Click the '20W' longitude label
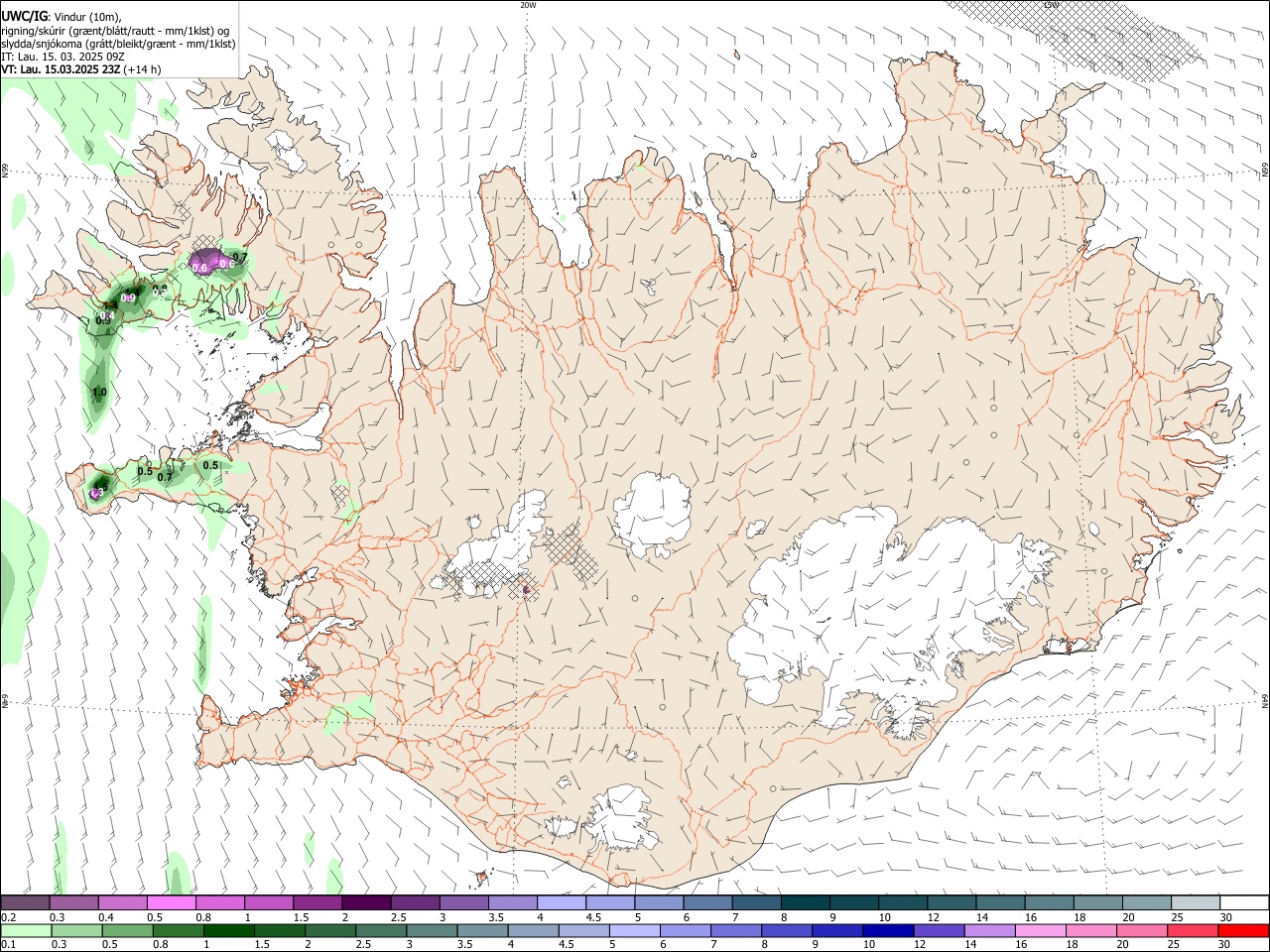1270x952 pixels. (528, 5)
